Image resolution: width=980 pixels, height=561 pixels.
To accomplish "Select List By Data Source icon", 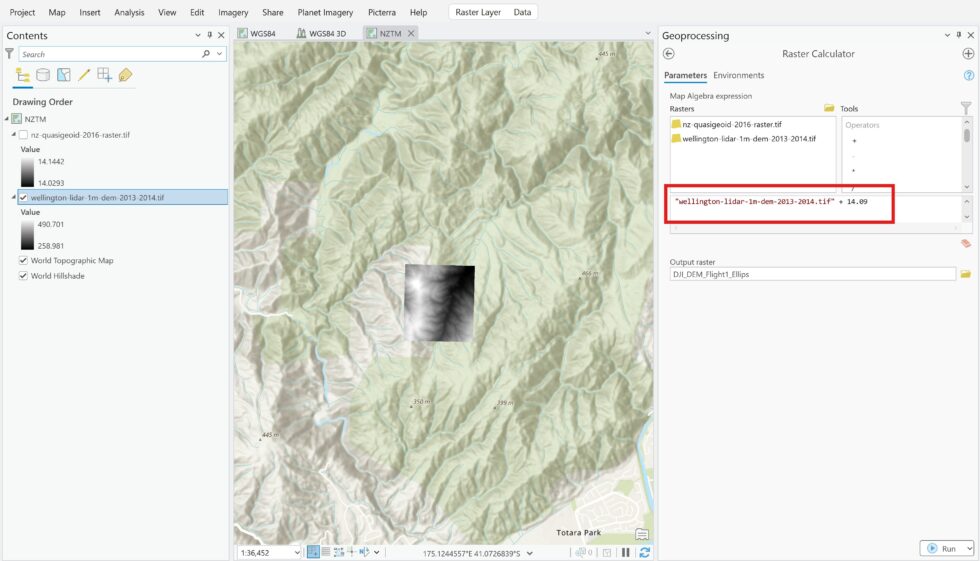I will (x=43, y=76).
